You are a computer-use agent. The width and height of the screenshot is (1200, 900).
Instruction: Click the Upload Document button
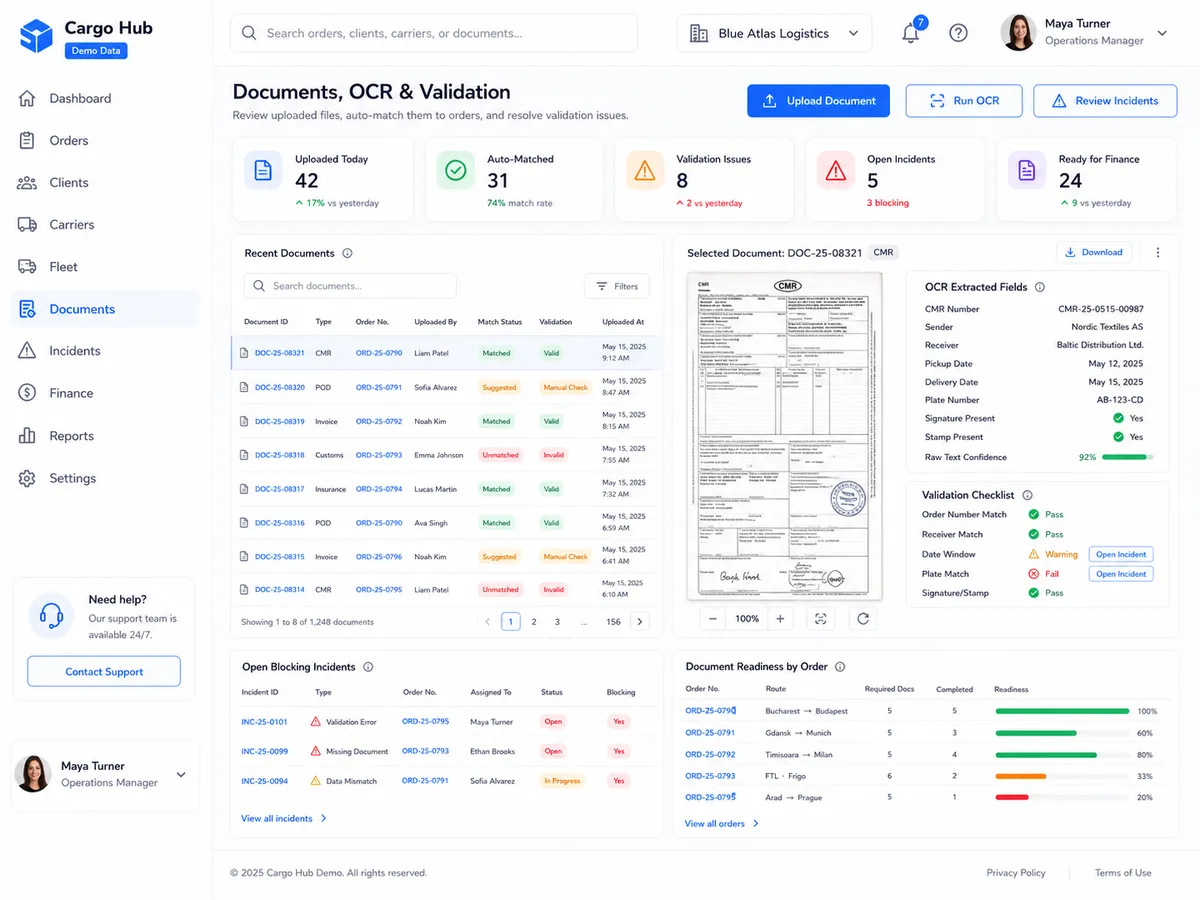tap(818, 101)
